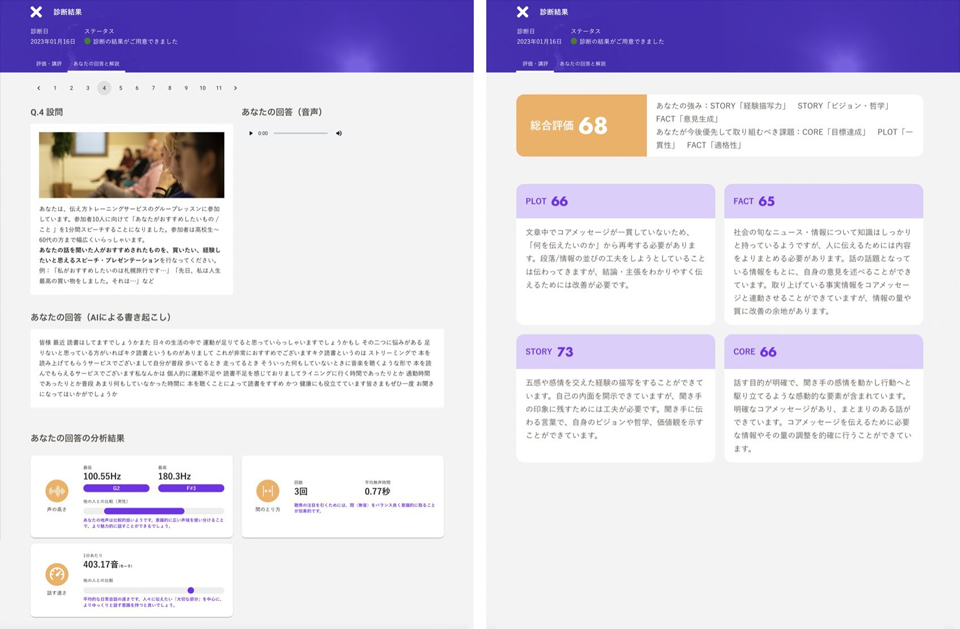Click the Q.4 設問 heading
960x629 pixels.
tap(47, 112)
